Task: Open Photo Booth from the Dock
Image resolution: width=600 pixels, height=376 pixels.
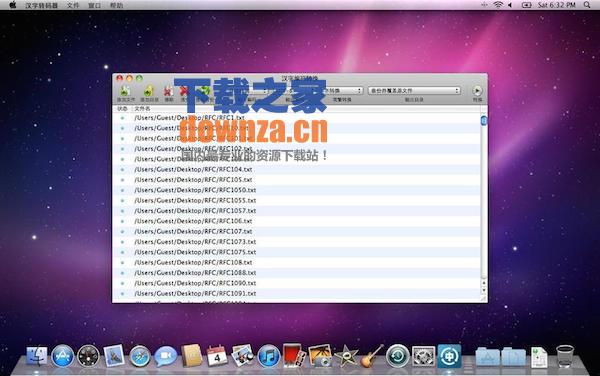Action: click(x=294, y=355)
